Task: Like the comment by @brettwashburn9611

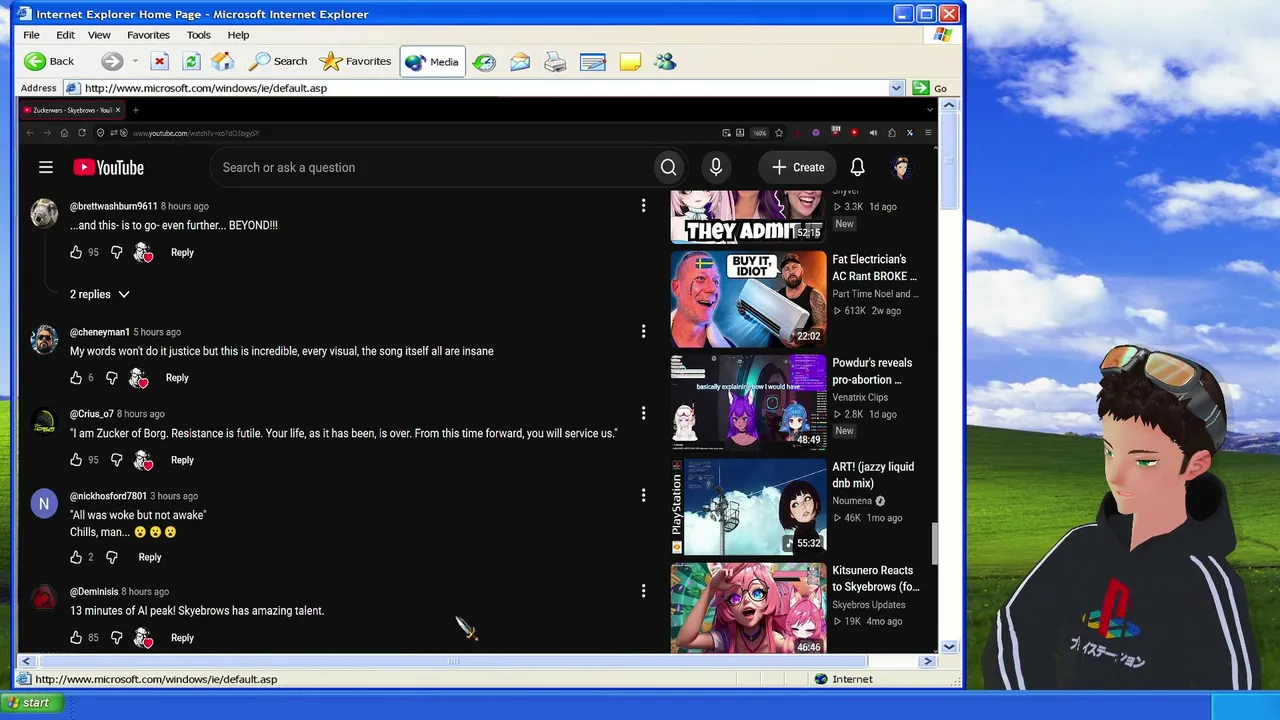Action: pos(76,253)
